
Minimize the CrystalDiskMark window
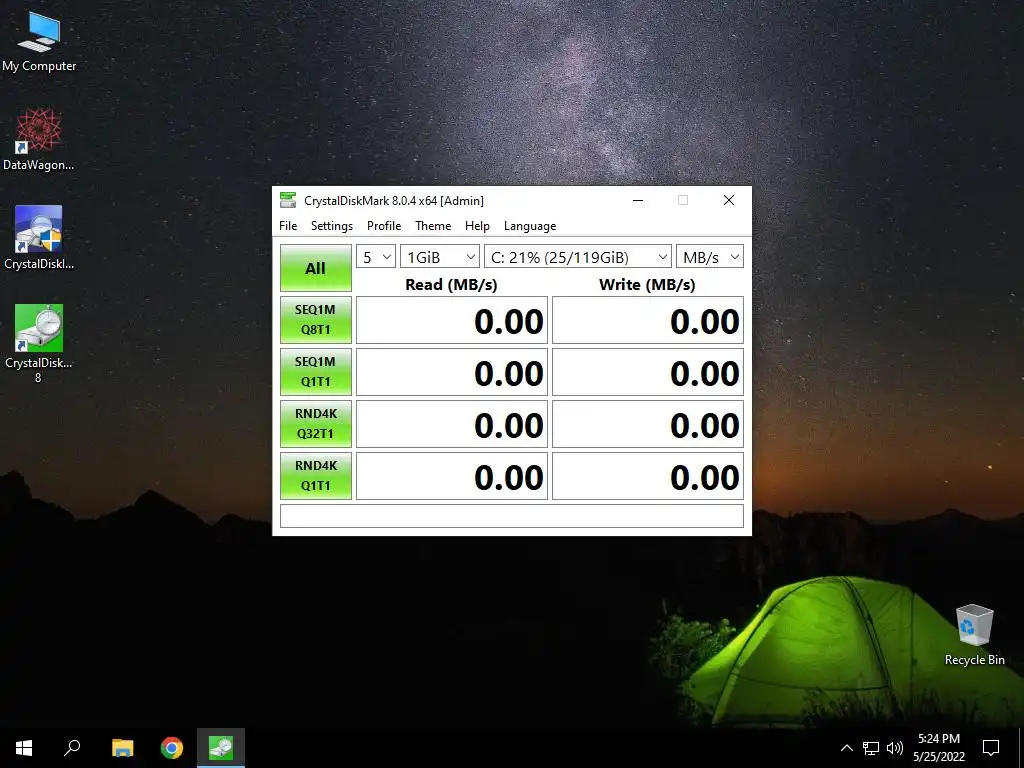[x=638, y=200]
